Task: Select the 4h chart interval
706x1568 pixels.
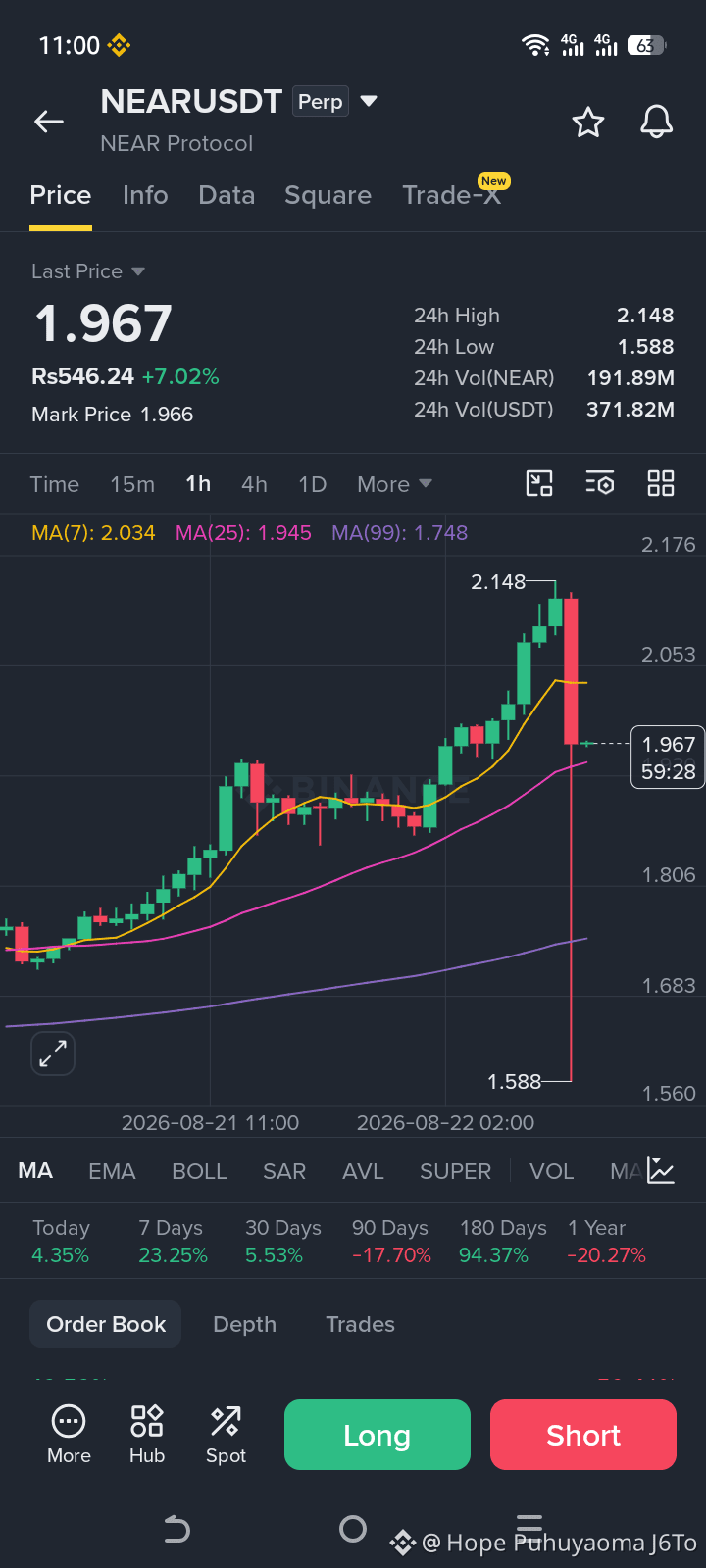Action: tap(254, 484)
